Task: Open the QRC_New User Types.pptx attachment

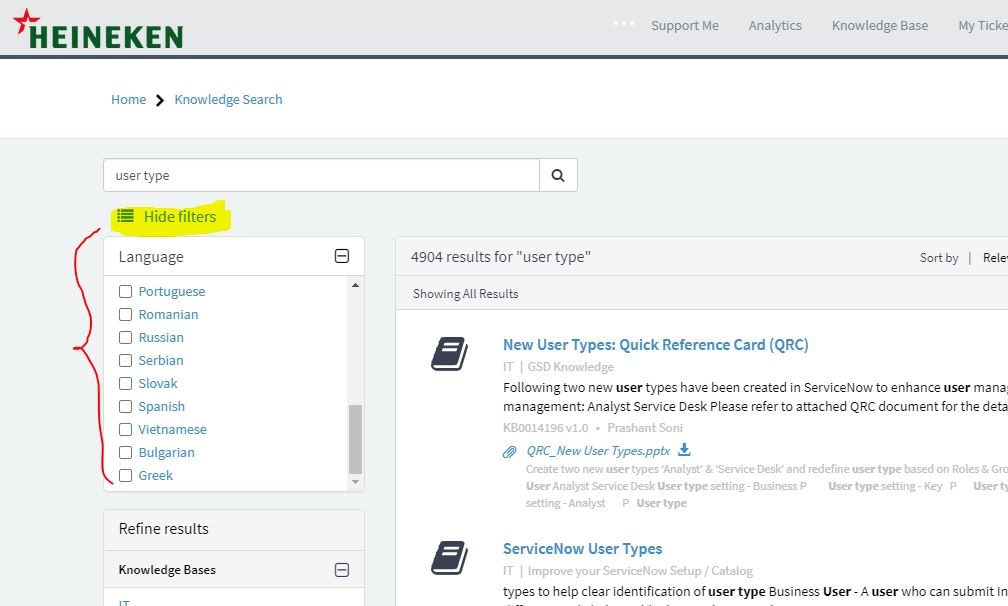Action: pyautogui.click(x=598, y=451)
